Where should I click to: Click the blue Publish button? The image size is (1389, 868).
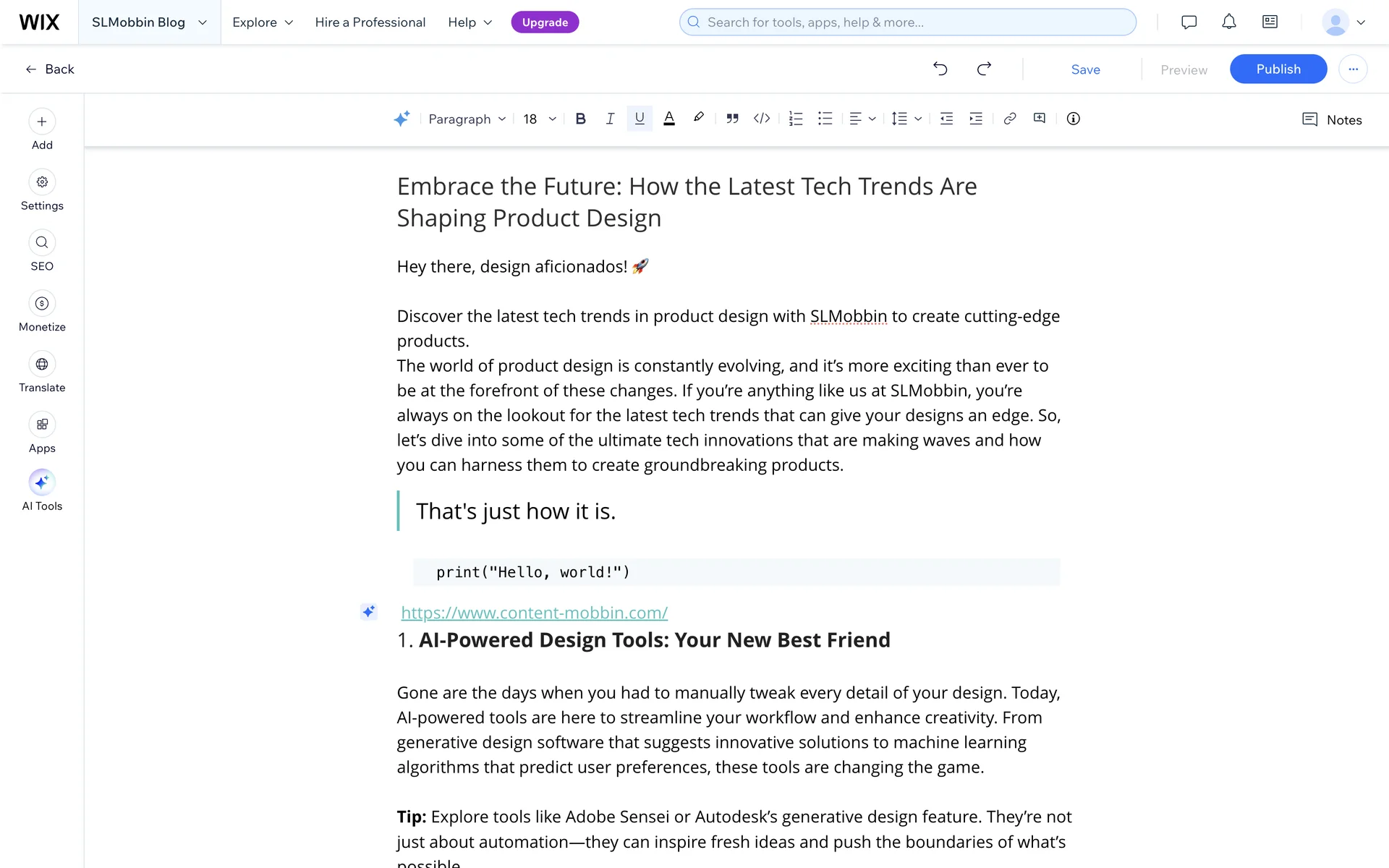1278,69
